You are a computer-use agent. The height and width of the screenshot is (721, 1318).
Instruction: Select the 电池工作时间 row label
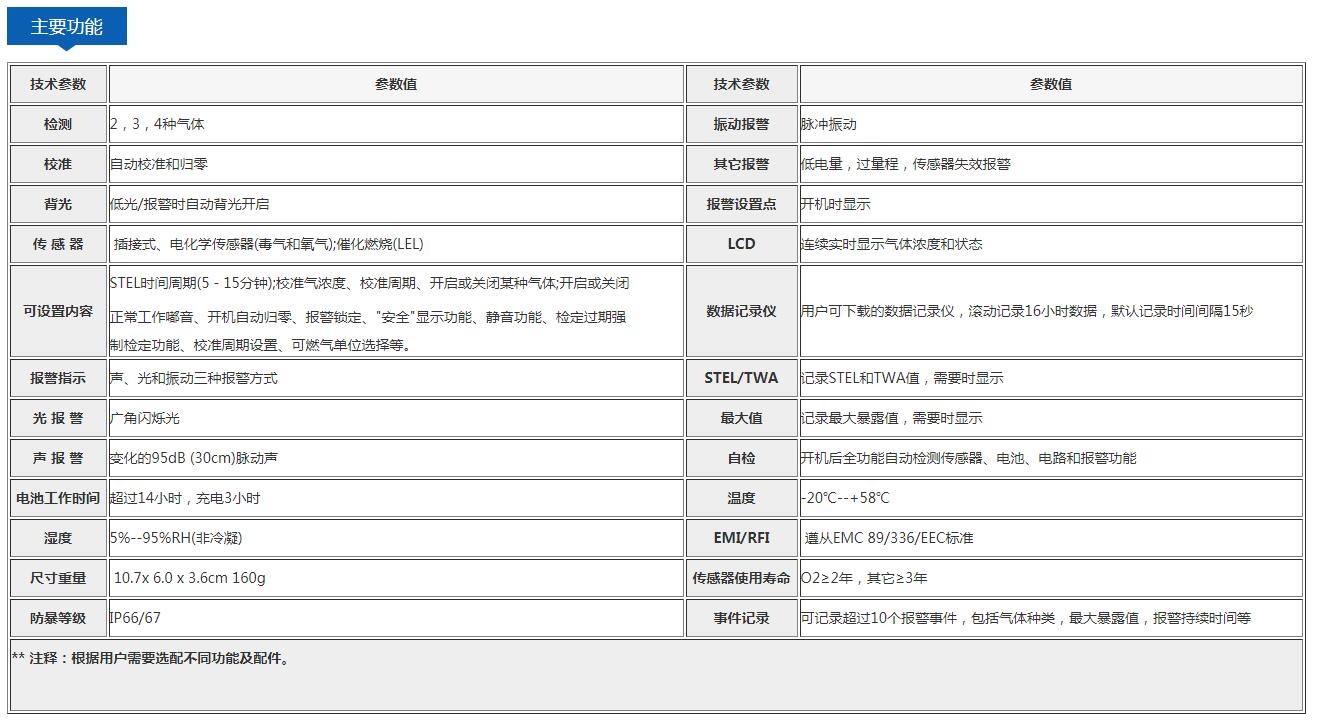point(56,497)
